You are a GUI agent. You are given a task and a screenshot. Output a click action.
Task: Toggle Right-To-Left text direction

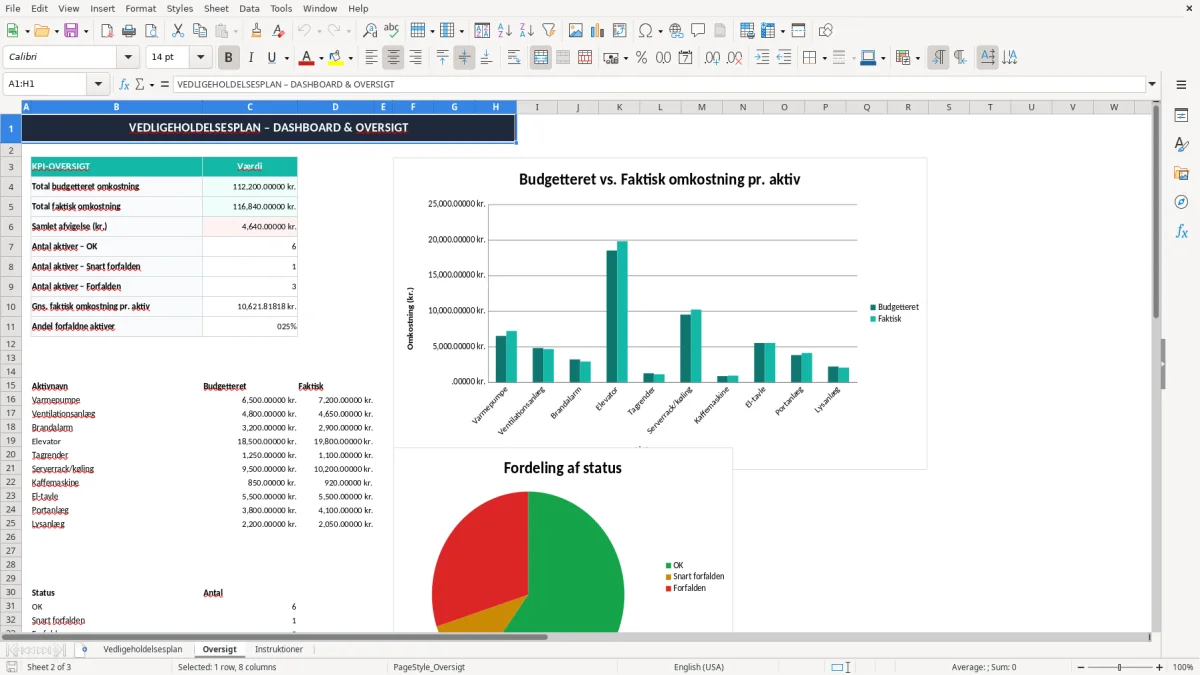960,58
